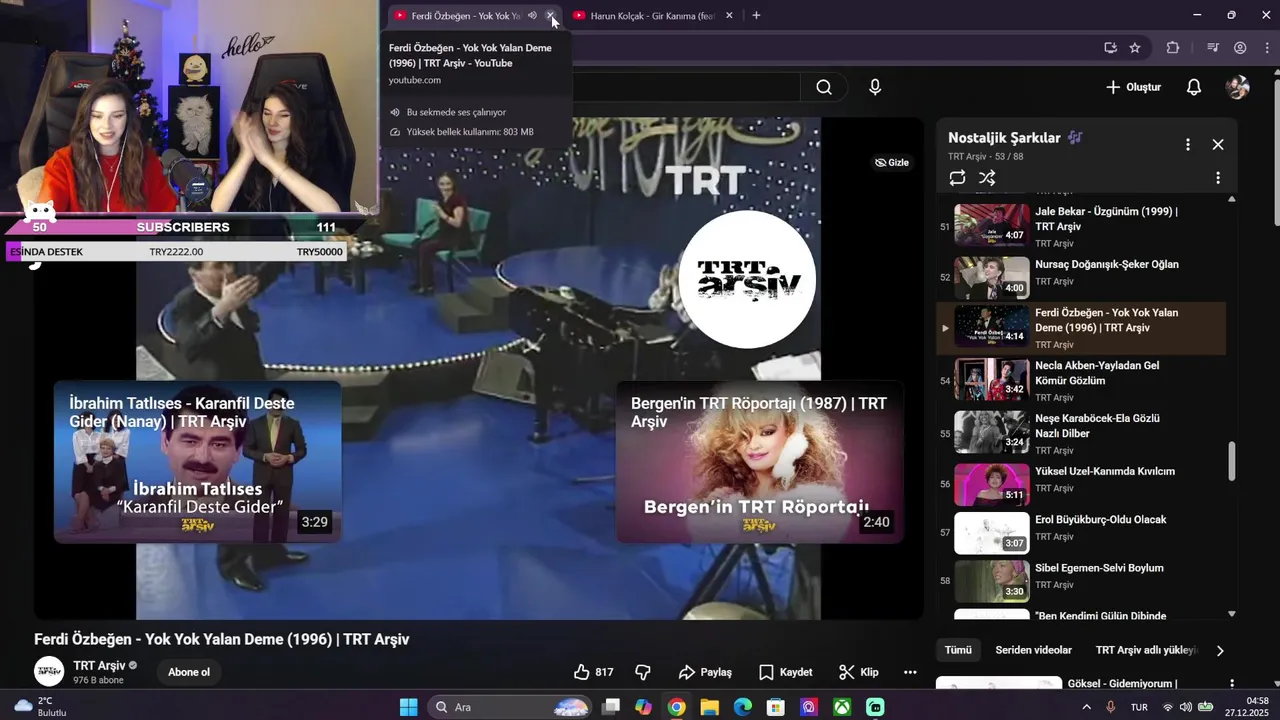Open three-dot menu below playlist close button
Screen dimensions: 1280x720
pyautogui.click(x=1218, y=178)
